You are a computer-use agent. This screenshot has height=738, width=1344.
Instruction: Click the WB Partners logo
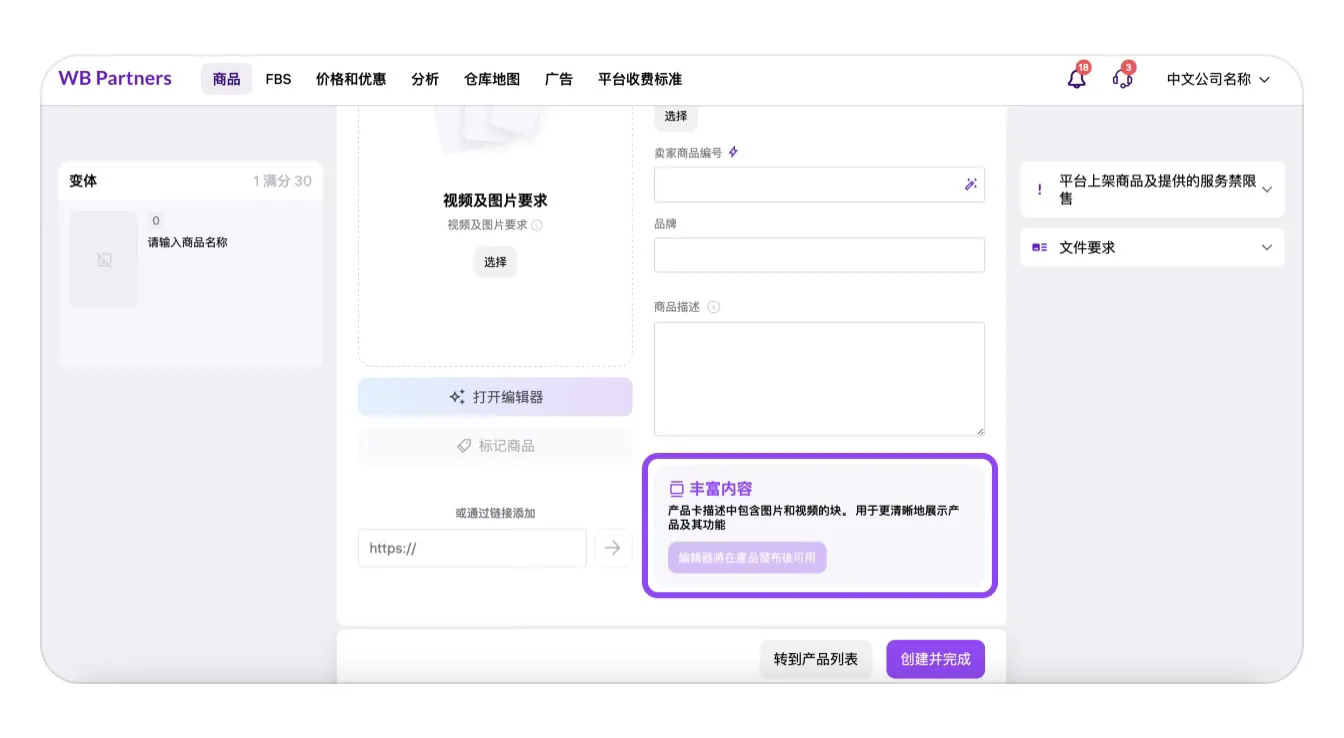pyautogui.click(x=115, y=79)
